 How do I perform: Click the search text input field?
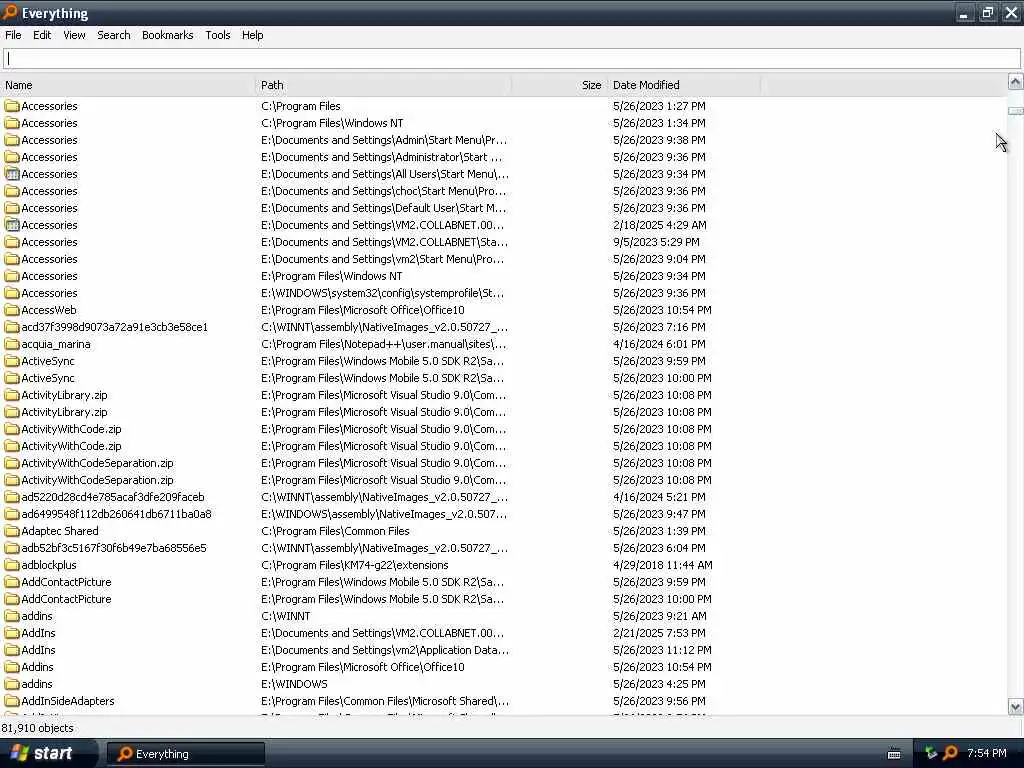coord(512,59)
